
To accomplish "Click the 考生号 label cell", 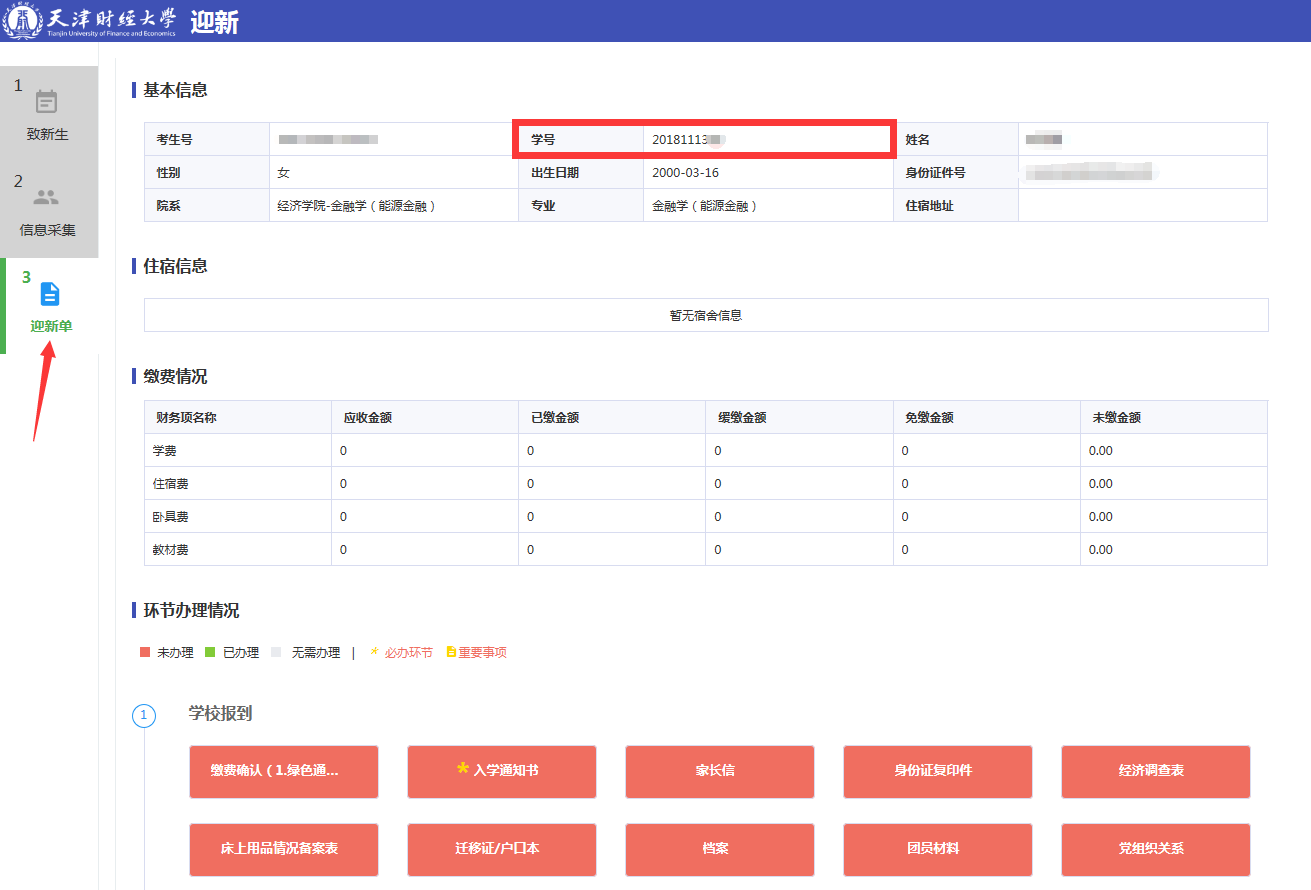I will click(x=207, y=139).
